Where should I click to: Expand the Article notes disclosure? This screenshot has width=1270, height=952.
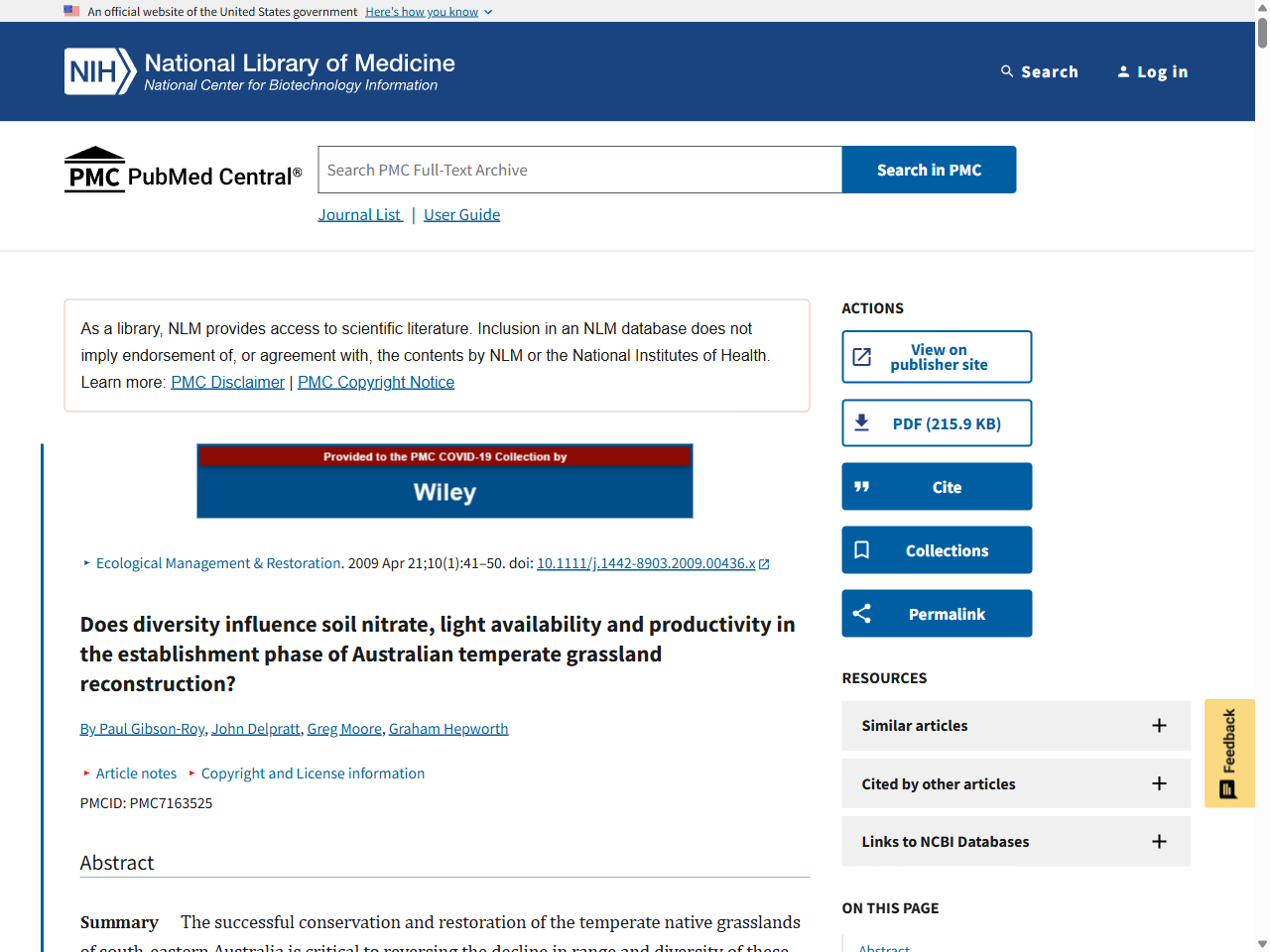(x=135, y=773)
